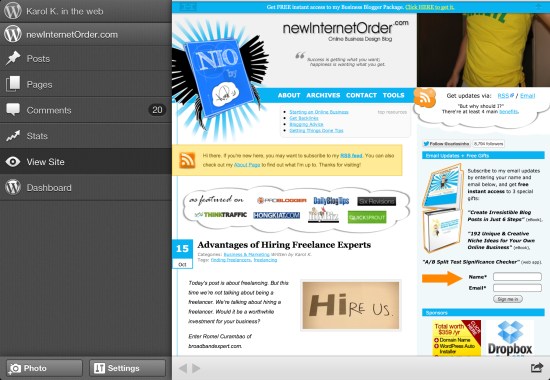550x380 pixels.
Task: Click the pushpin Posts icon
Action: click(13, 58)
